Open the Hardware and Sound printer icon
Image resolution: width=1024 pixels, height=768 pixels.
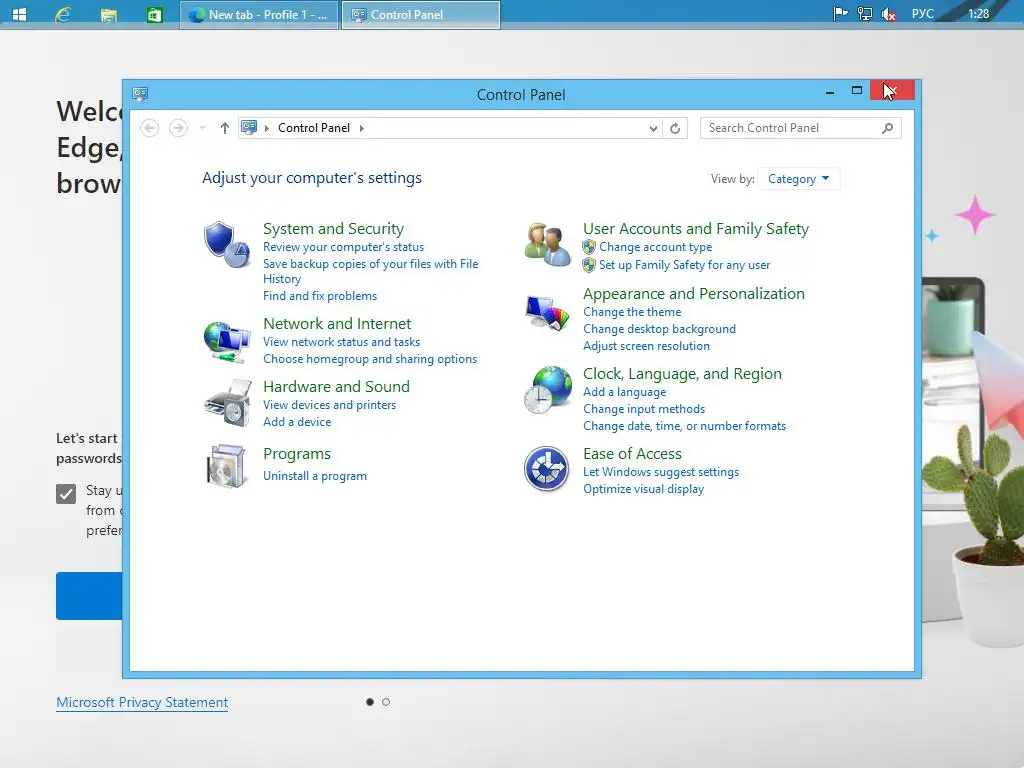pos(227,403)
